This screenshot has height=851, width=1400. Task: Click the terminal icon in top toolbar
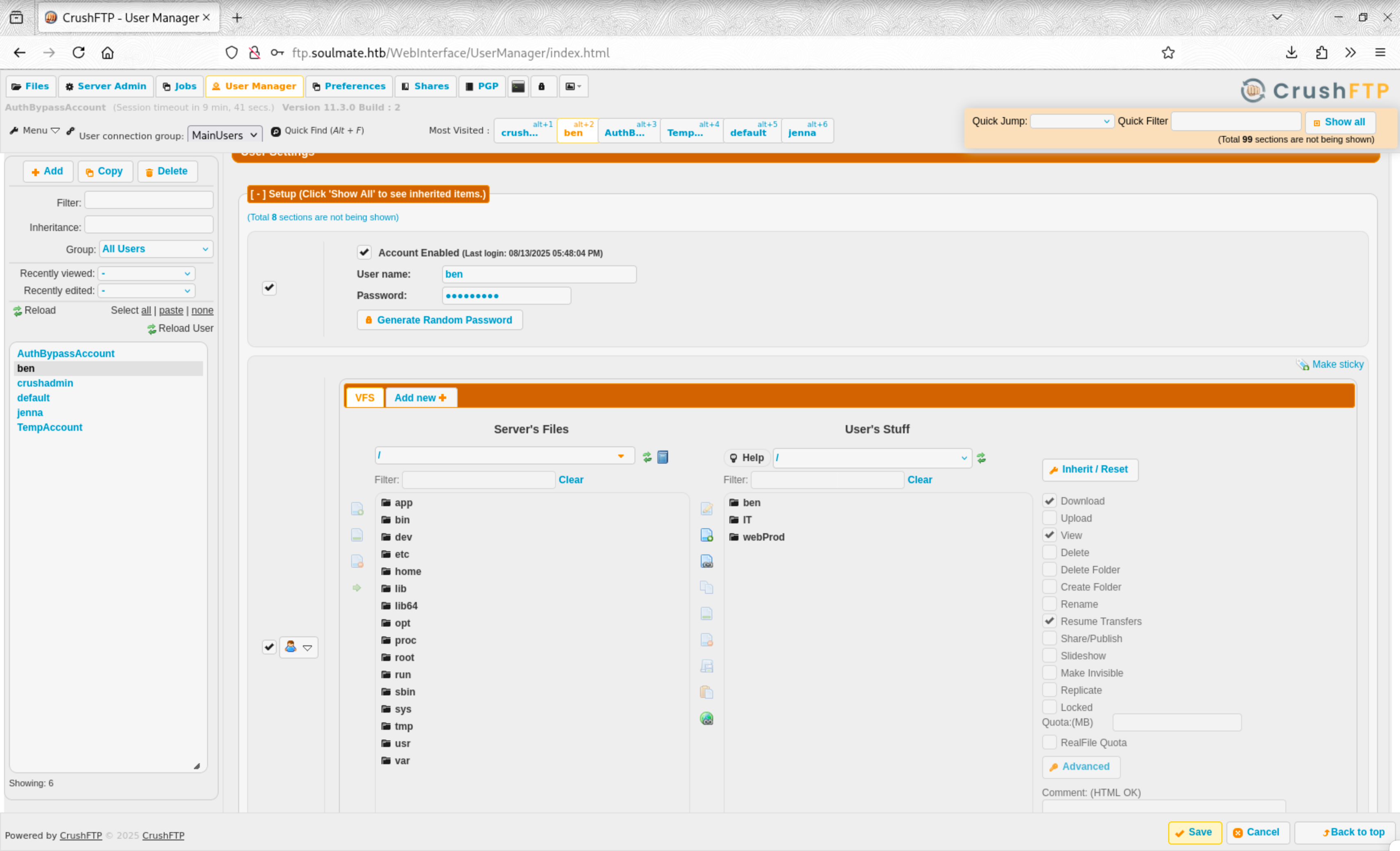[518, 86]
